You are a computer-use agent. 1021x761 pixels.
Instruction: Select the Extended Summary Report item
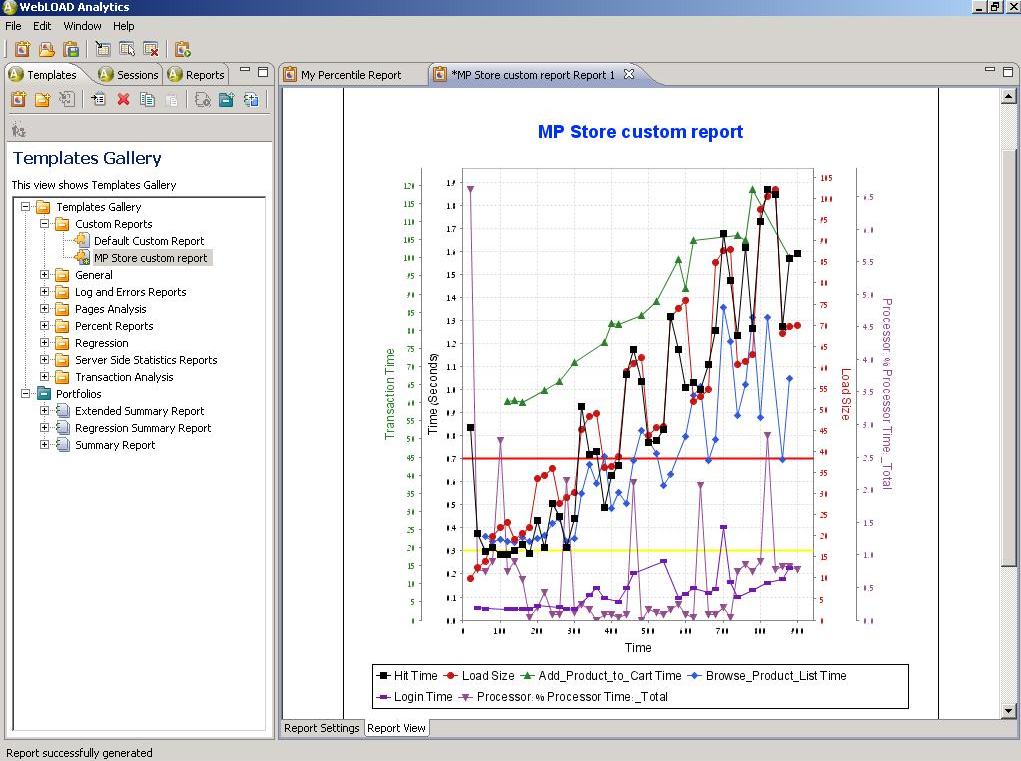pyautogui.click(x=139, y=411)
